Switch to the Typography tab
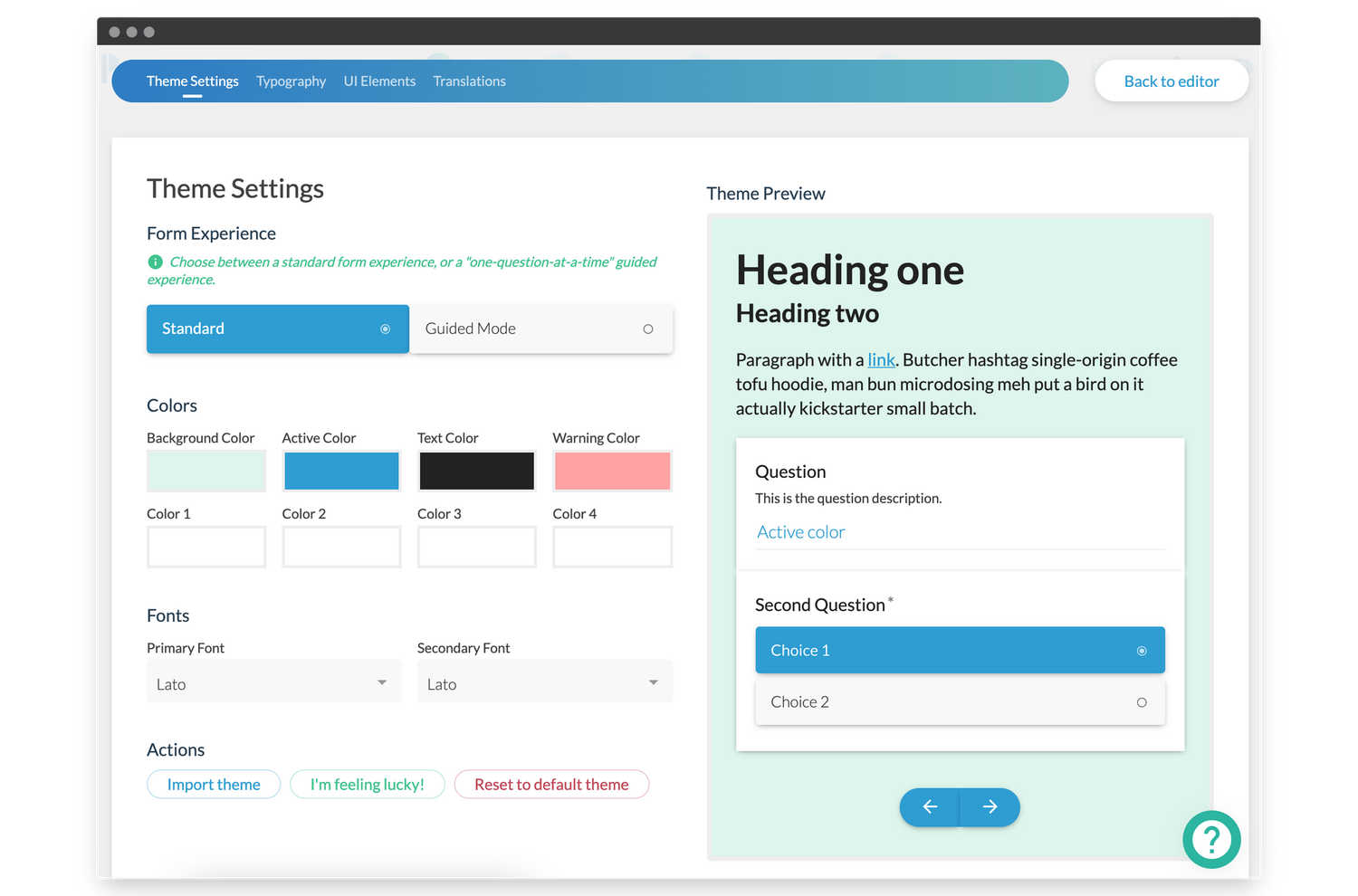1358x896 pixels. point(291,81)
